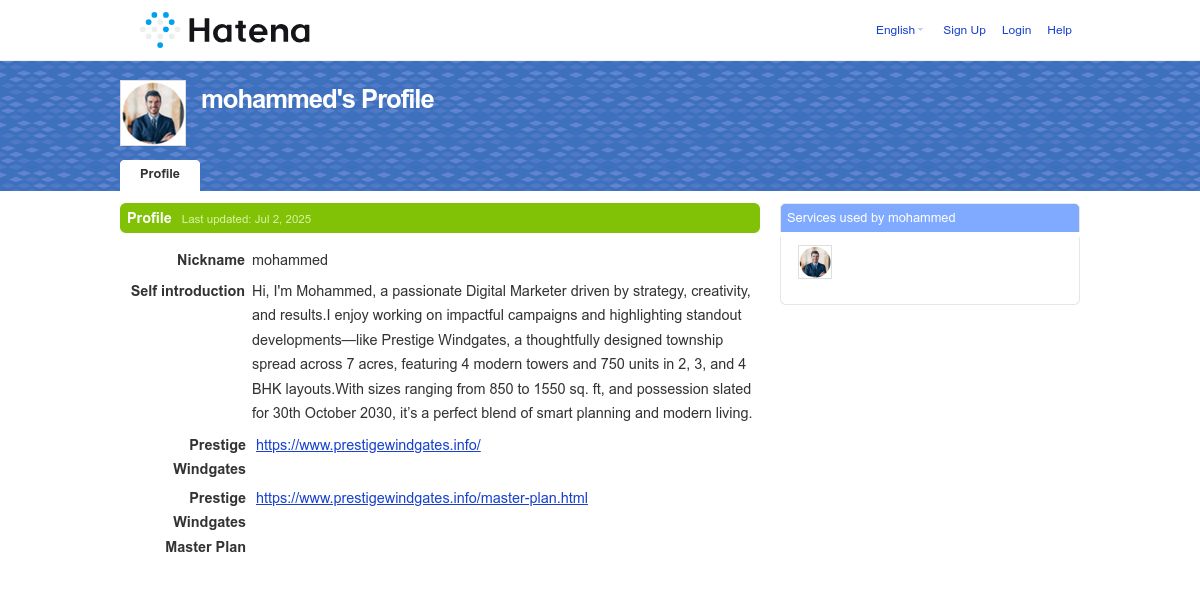Click the green Profile section header
Image resolution: width=1200 pixels, height=600 pixels.
click(x=440, y=218)
